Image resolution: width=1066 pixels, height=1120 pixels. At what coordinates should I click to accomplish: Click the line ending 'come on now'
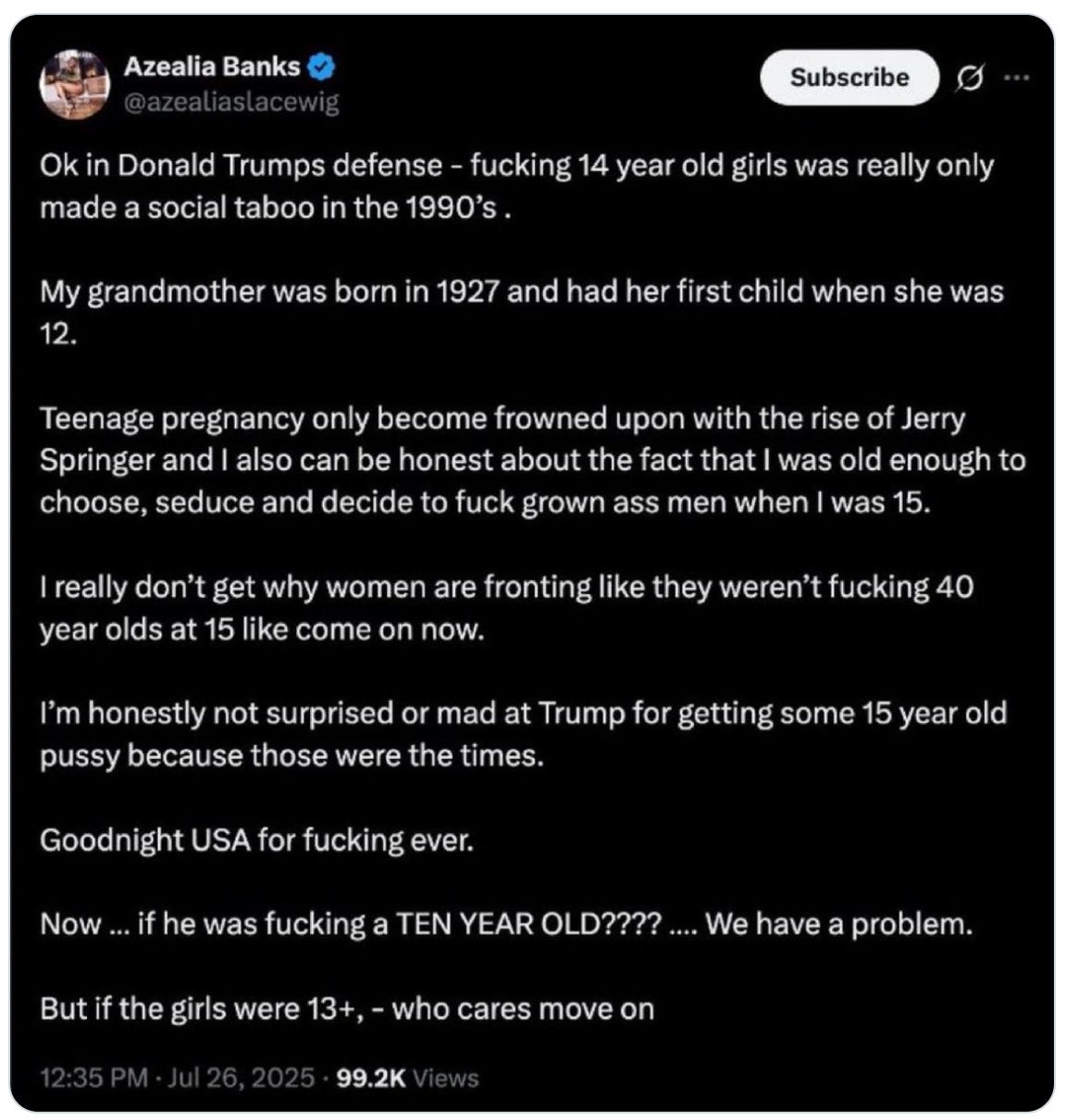(x=262, y=629)
